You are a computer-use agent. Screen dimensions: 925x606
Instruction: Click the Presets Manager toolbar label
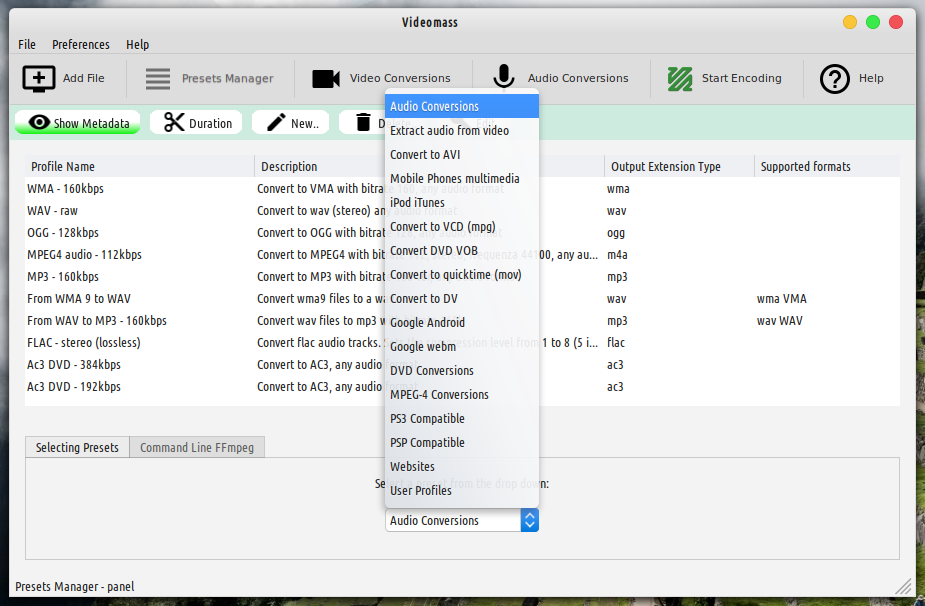(228, 78)
